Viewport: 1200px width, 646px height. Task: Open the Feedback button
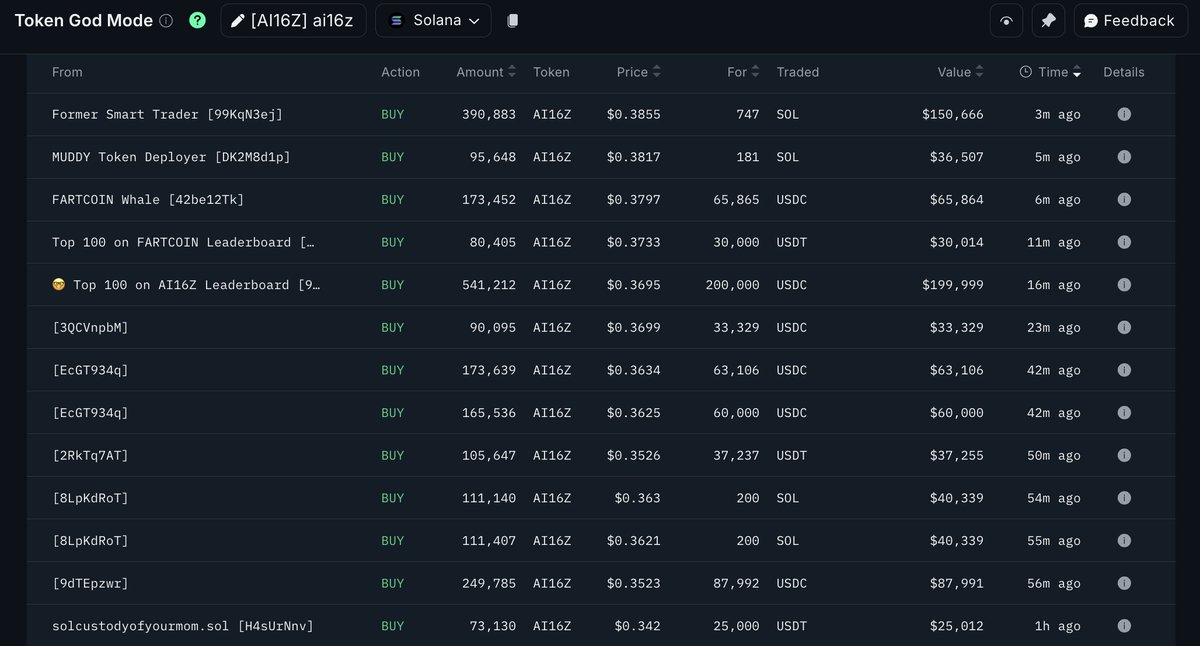point(1131,21)
